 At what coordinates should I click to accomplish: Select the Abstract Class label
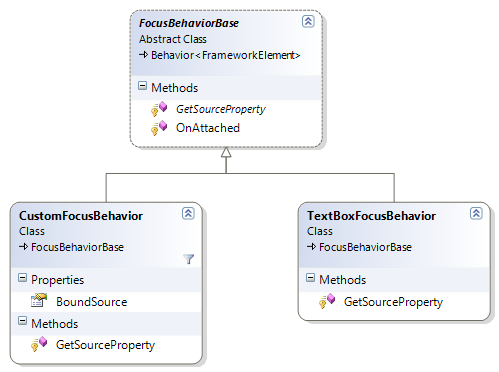click(173, 39)
